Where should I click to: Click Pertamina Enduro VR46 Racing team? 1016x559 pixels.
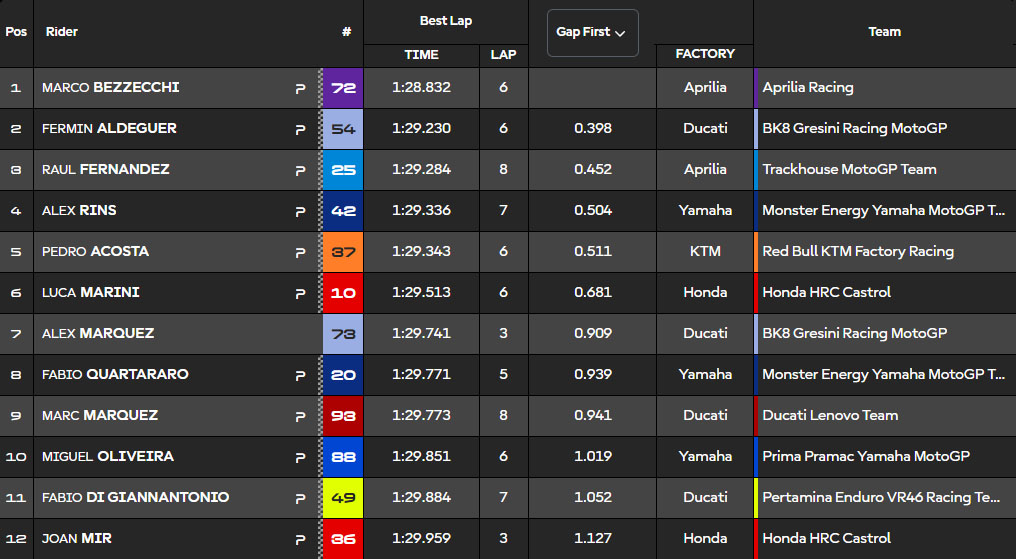[x=881, y=497]
